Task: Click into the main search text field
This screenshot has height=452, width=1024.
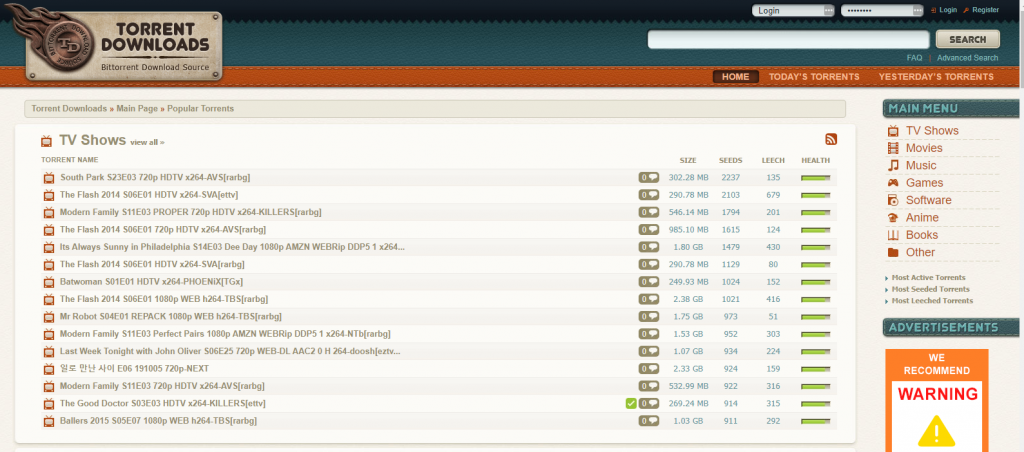Action: click(x=788, y=39)
